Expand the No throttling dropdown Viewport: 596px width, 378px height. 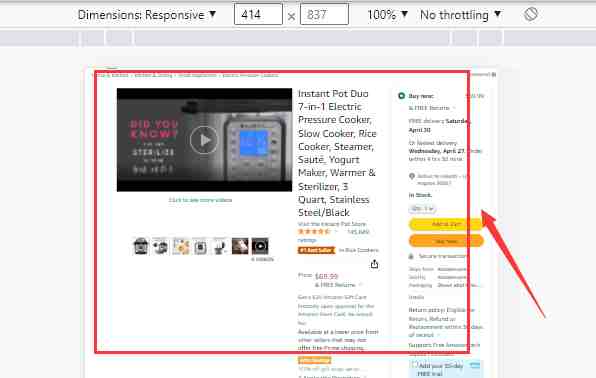coord(460,15)
